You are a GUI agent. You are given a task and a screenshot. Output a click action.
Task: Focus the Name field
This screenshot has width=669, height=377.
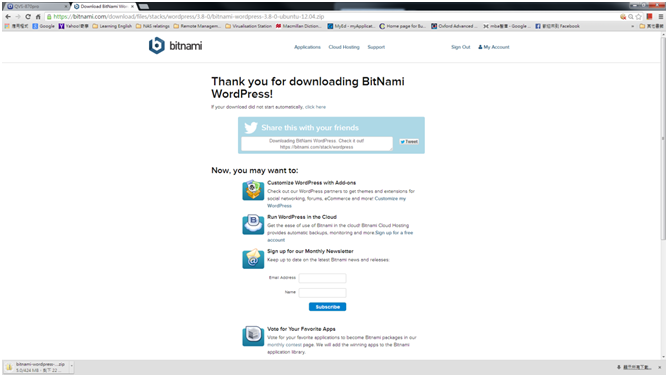tap(322, 293)
